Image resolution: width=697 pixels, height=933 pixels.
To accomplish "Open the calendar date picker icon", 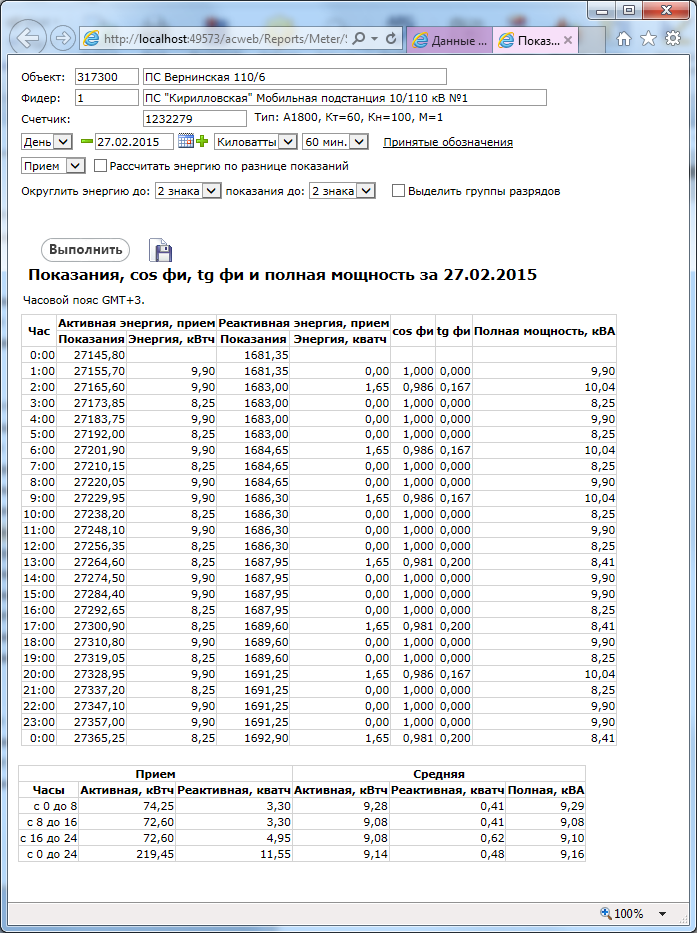I will [x=186, y=141].
